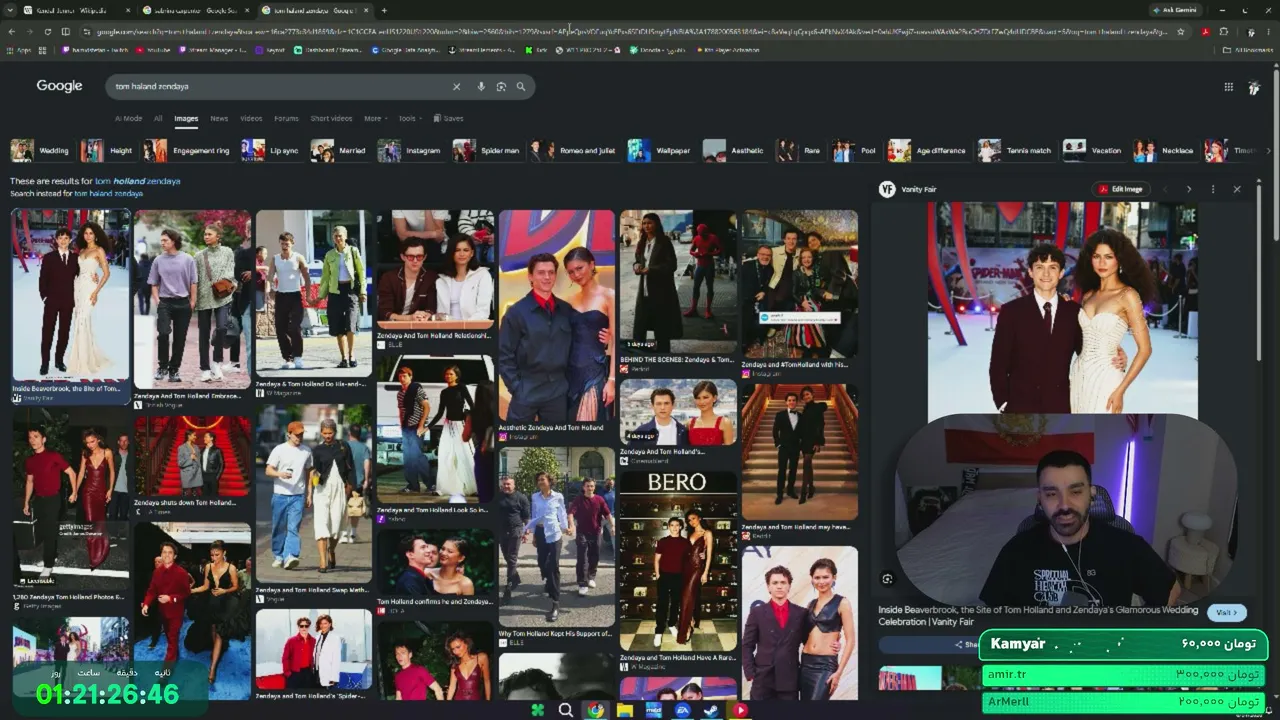This screenshot has height=720, width=1280.
Task: Show the next image in preview panel
Action: click(1189, 189)
